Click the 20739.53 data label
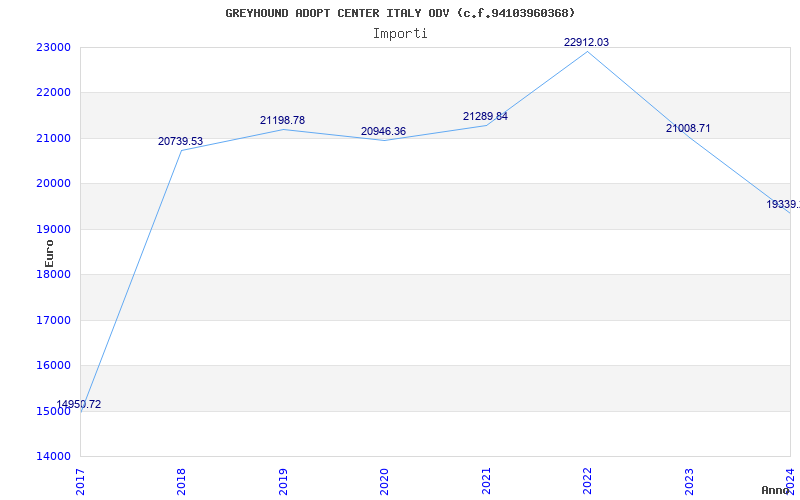800x500 pixels. (180, 141)
